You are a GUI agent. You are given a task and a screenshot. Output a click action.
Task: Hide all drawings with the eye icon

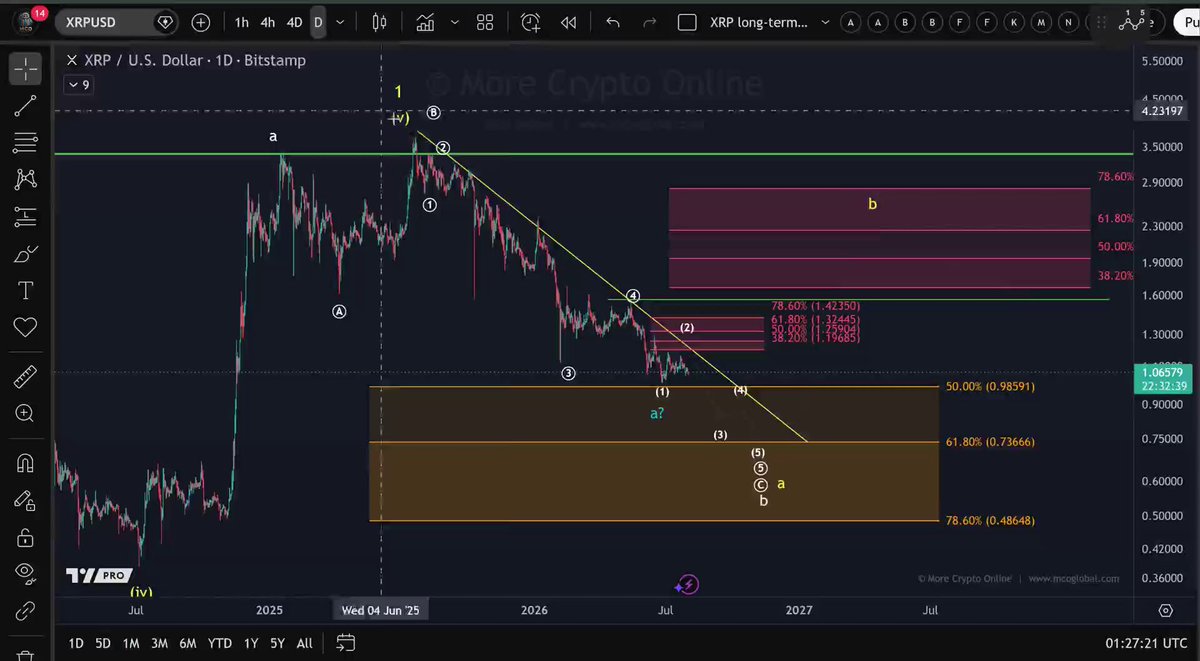pos(25,574)
